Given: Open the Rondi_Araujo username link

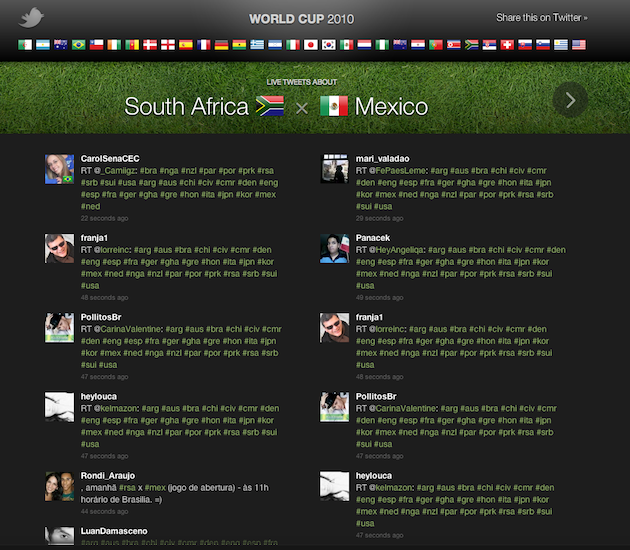Looking at the screenshot, I should tap(108, 476).
